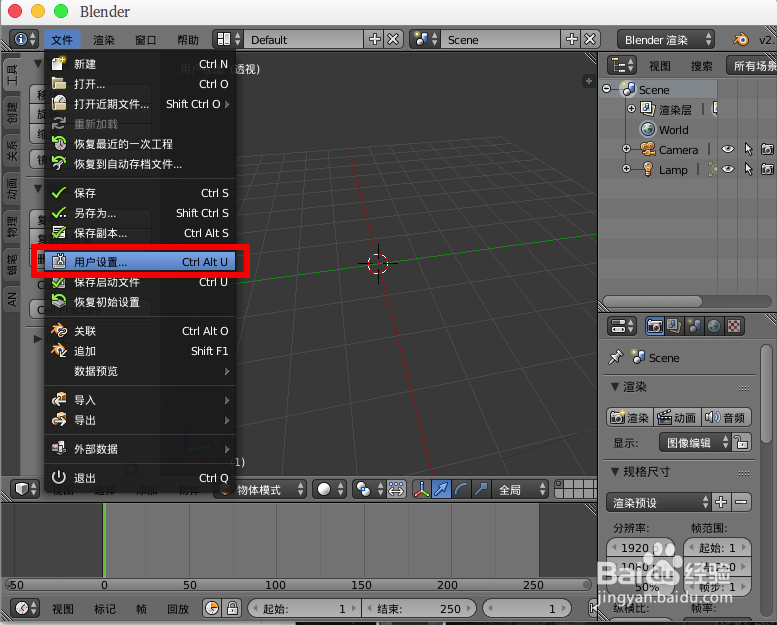Viewport: 777px width, 625px height.
Task: Toggle the lock beside 图像编辑 display
Action: (x=742, y=442)
